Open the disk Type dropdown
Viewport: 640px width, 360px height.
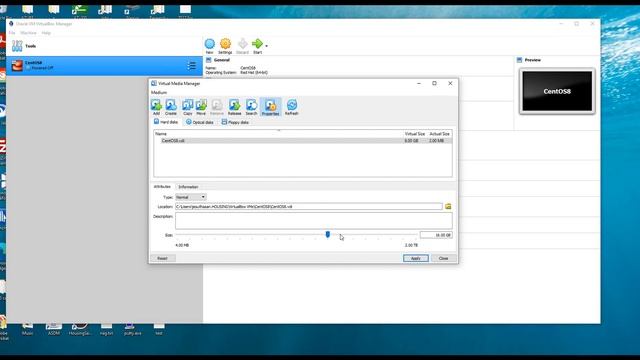(191, 197)
